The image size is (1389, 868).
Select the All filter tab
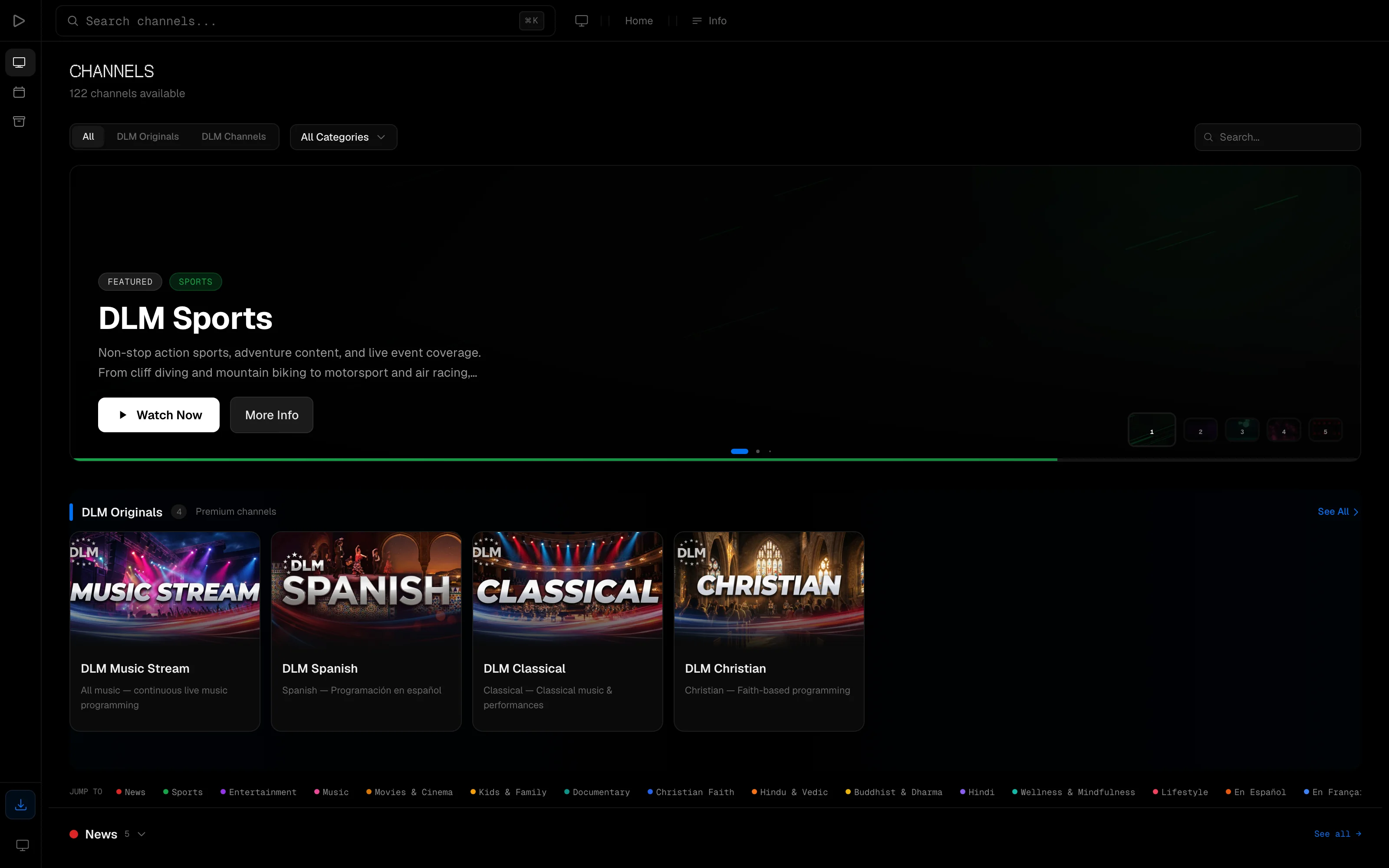[x=89, y=137]
